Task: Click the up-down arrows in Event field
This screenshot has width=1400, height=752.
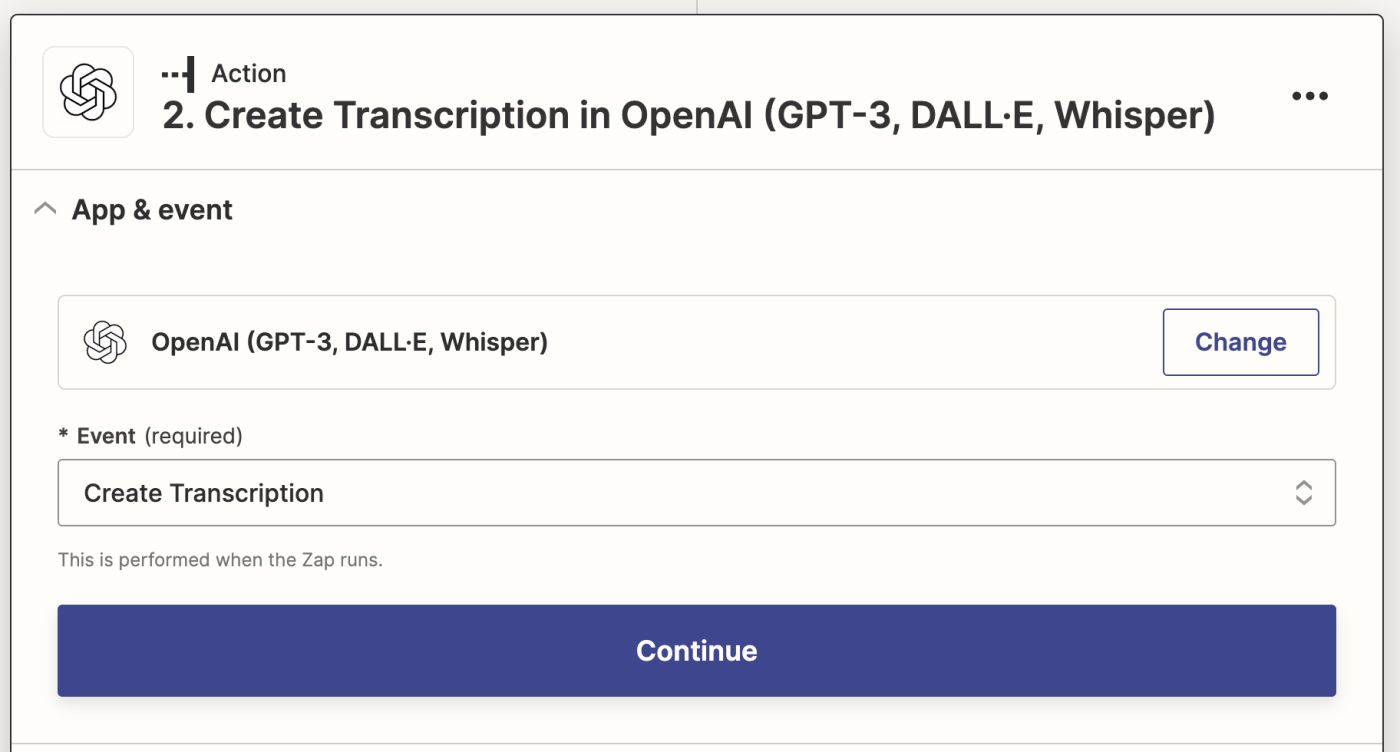Action: (x=1303, y=493)
